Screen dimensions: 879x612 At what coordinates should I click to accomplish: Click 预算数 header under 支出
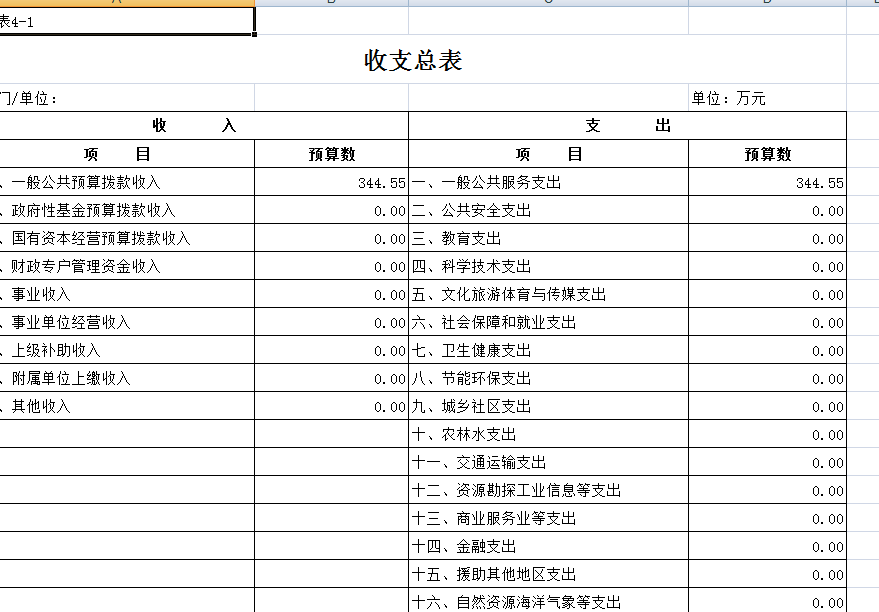click(x=767, y=154)
